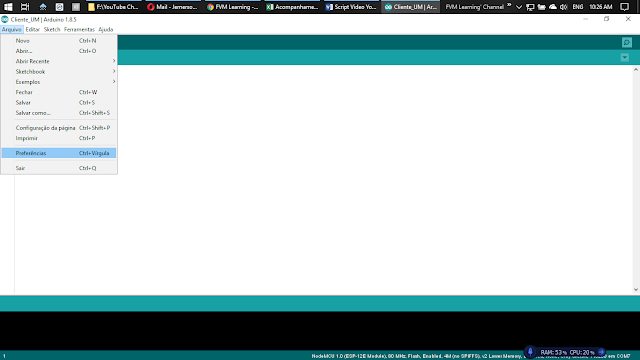This screenshot has height=360, width=640.
Task: Choose Abrir... menu entry
Action: pos(59,51)
